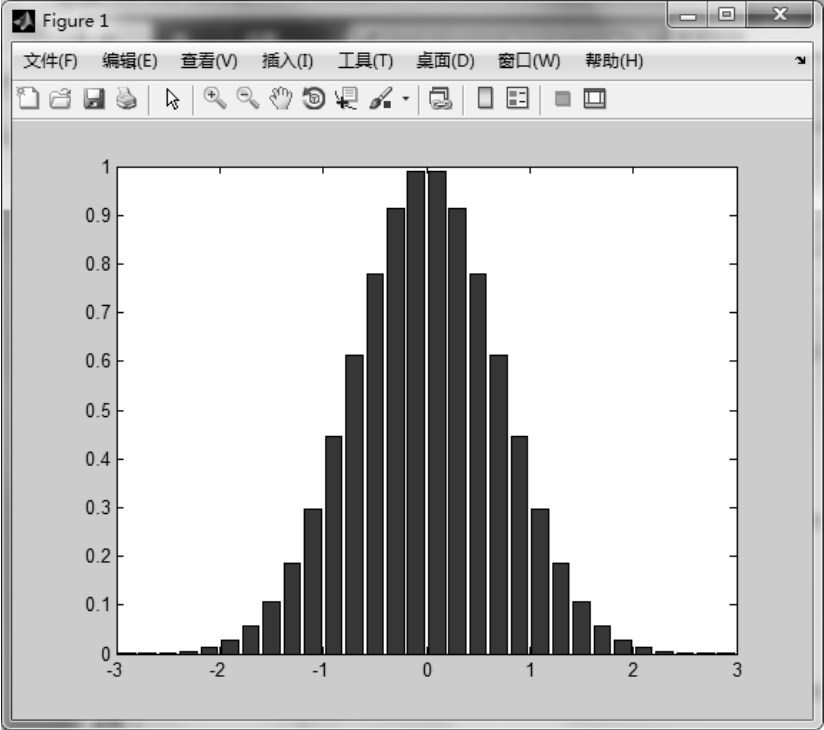Image resolution: width=824 pixels, height=730 pixels.
Task: Open the 文件(F) menu
Action: (x=50, y=62)
